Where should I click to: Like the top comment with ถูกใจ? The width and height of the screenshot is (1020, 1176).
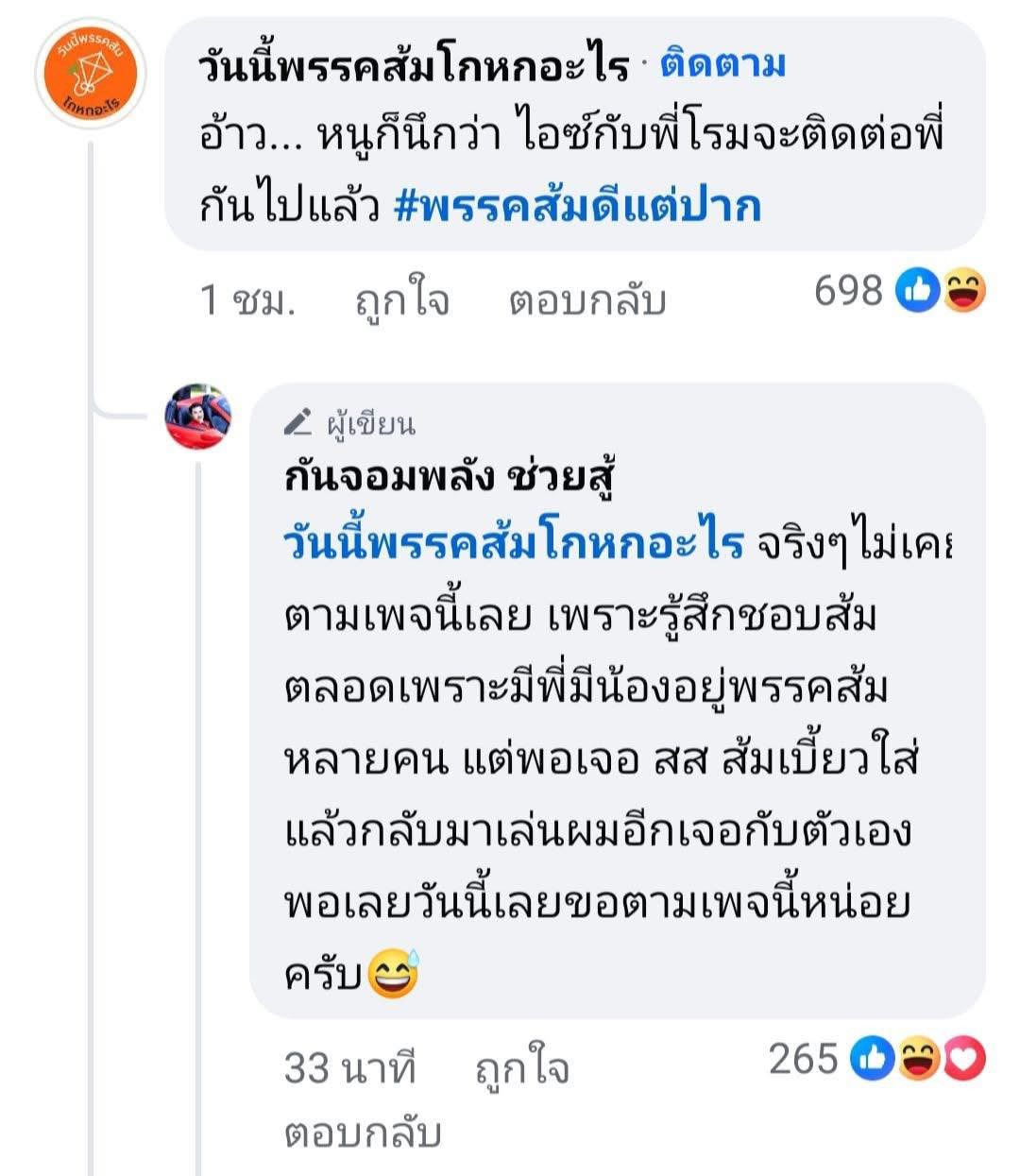401,301
